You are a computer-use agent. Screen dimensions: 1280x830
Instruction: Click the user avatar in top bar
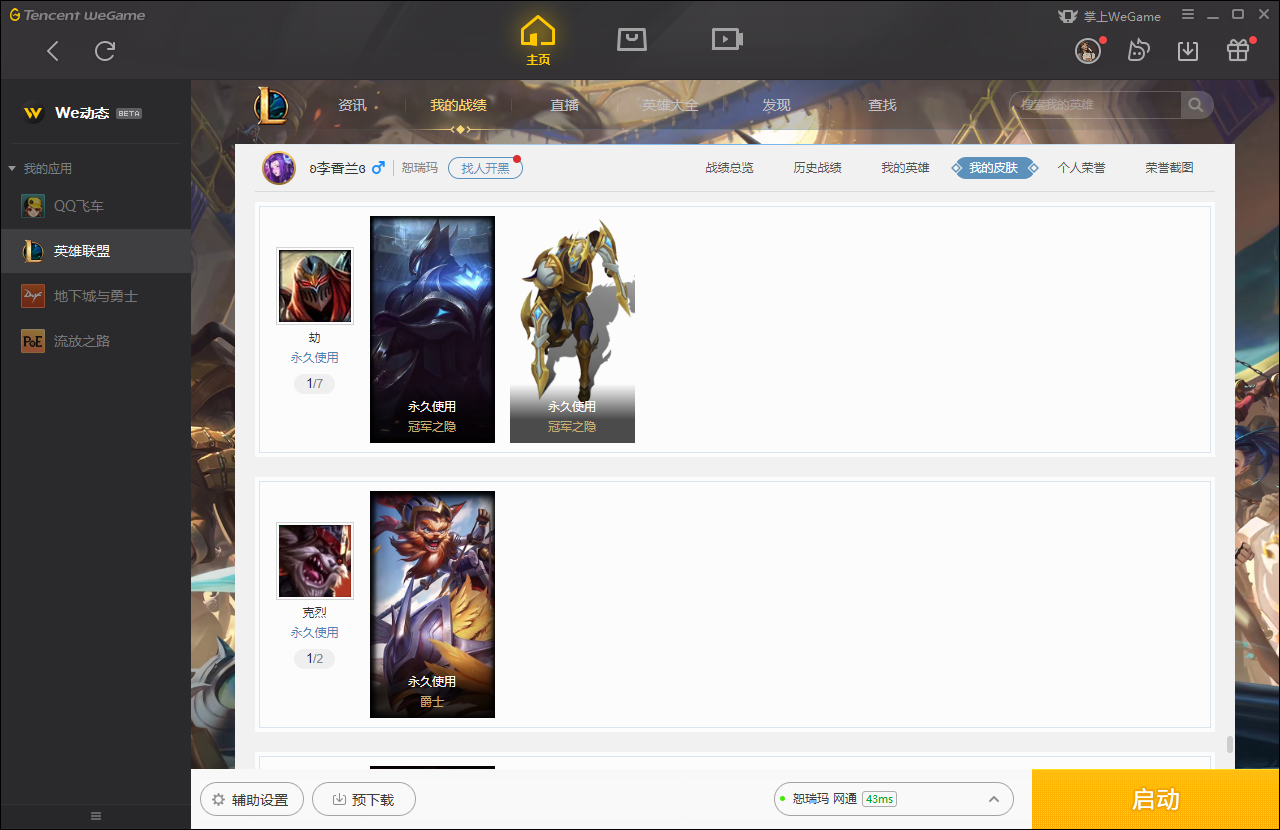coord(1088,51)
